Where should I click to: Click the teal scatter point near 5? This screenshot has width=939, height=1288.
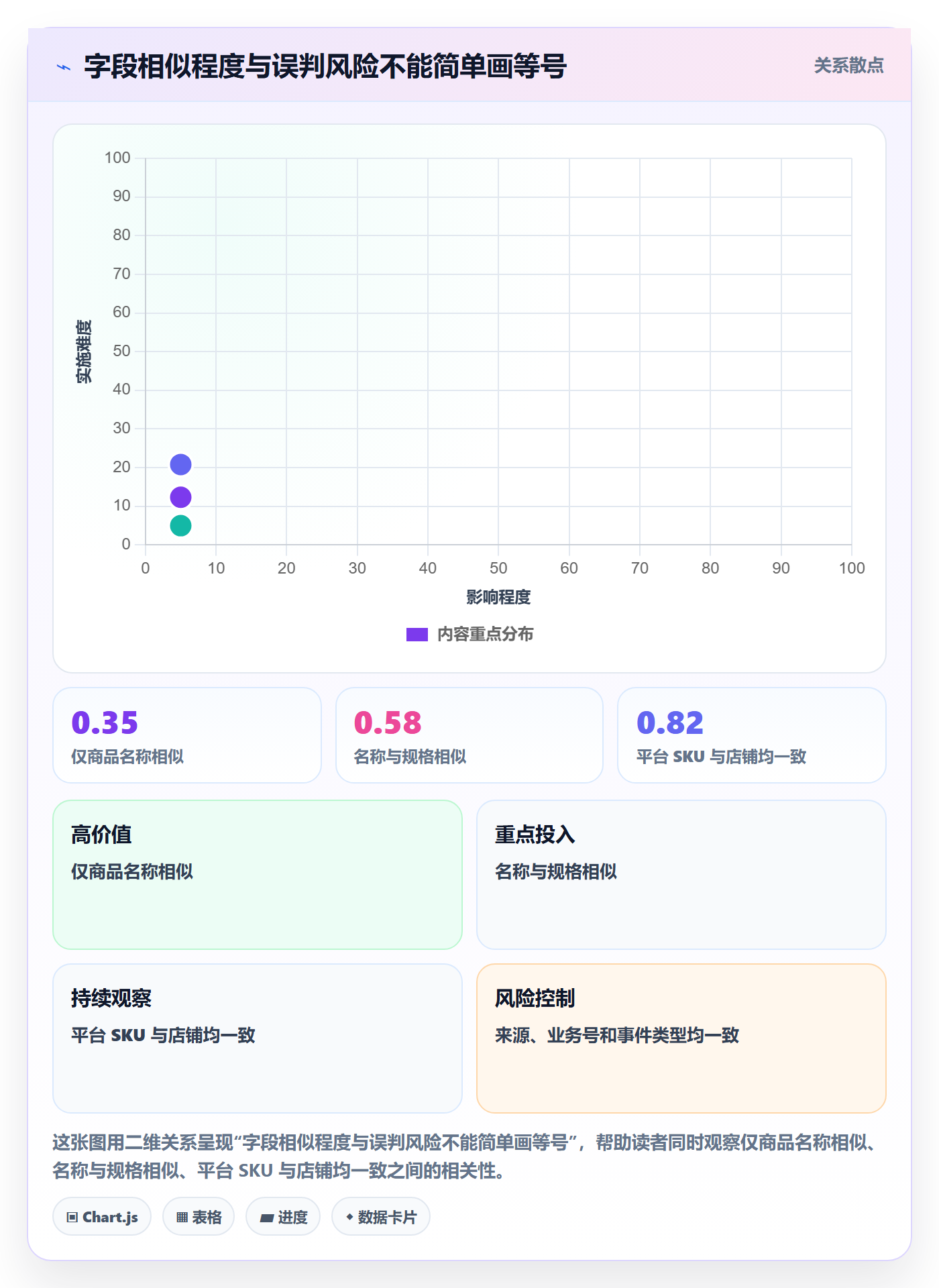click(180, 525)
